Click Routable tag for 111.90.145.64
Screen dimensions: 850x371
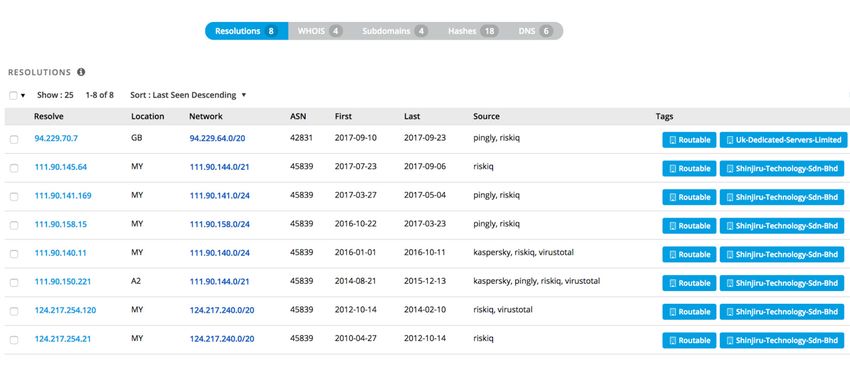(689, 169)
